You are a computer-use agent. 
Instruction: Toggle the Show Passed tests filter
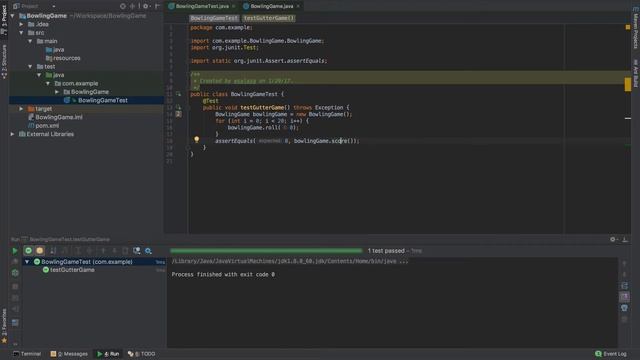click(x=28, y=251)
